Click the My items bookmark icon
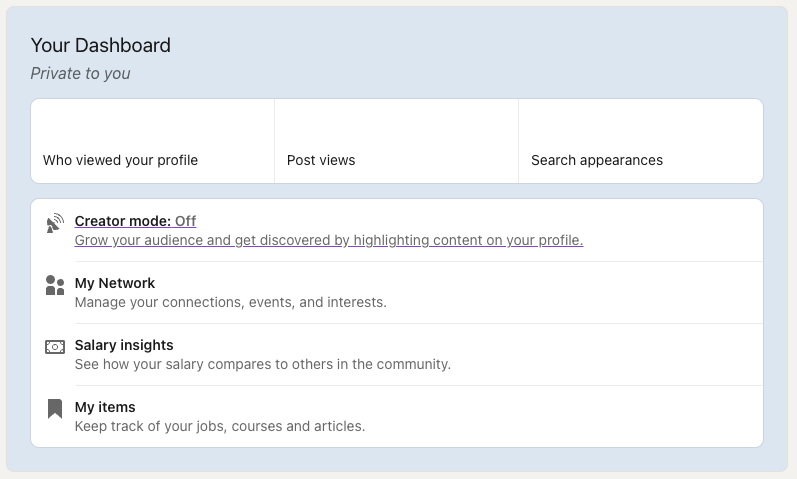Viewport: 797px width, 479px height. [55, 409]
